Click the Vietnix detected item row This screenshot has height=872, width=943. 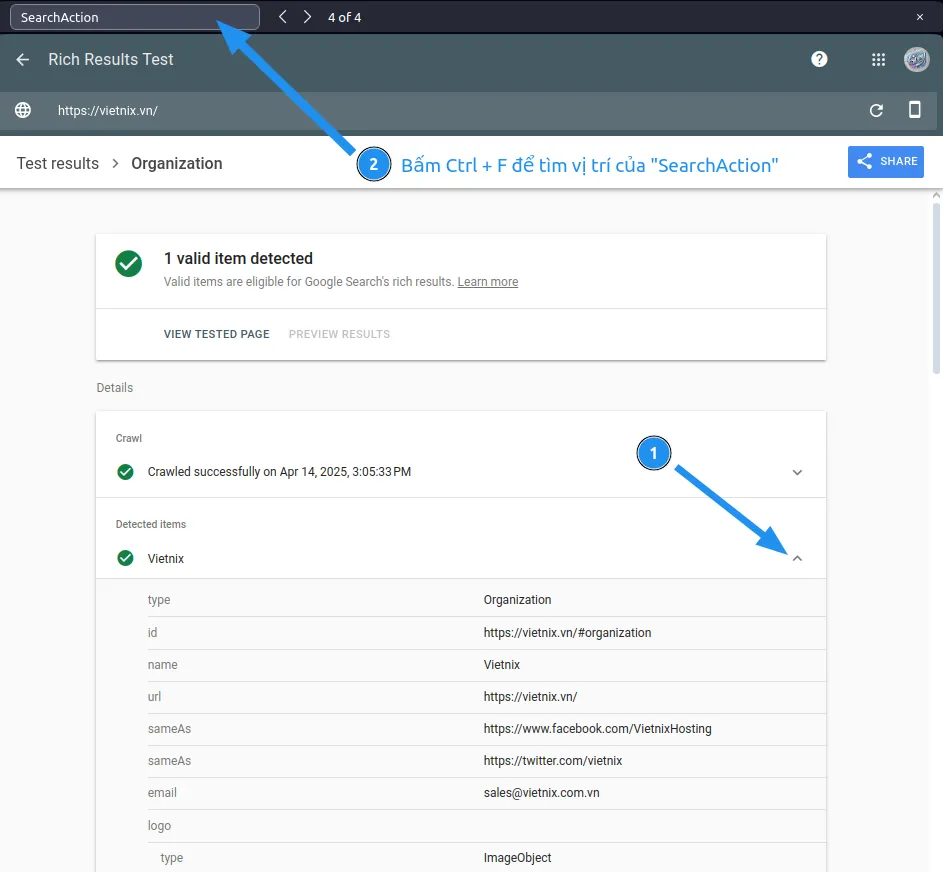[461, 559]
